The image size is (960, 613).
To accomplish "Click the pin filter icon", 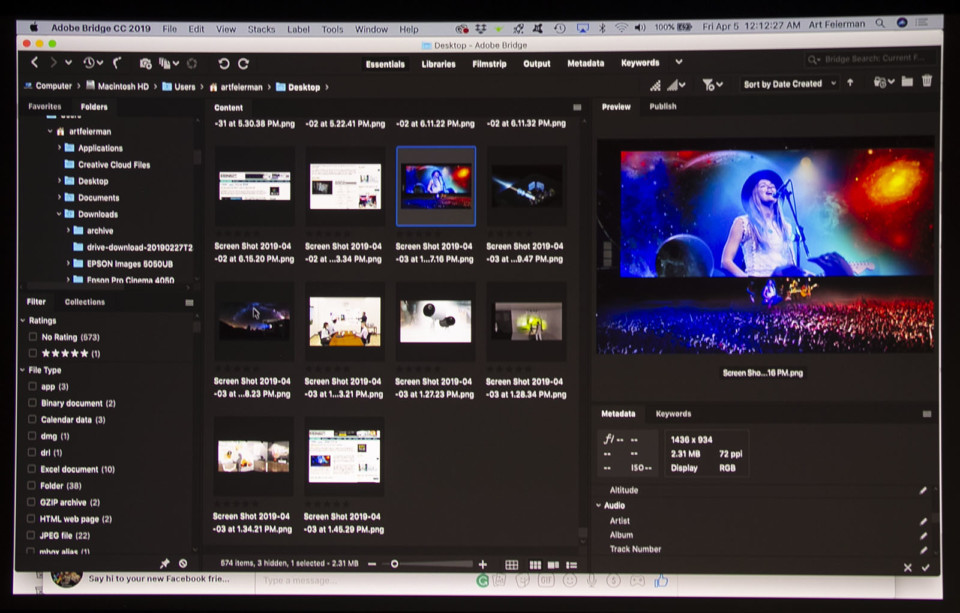I will click(164, 563).
